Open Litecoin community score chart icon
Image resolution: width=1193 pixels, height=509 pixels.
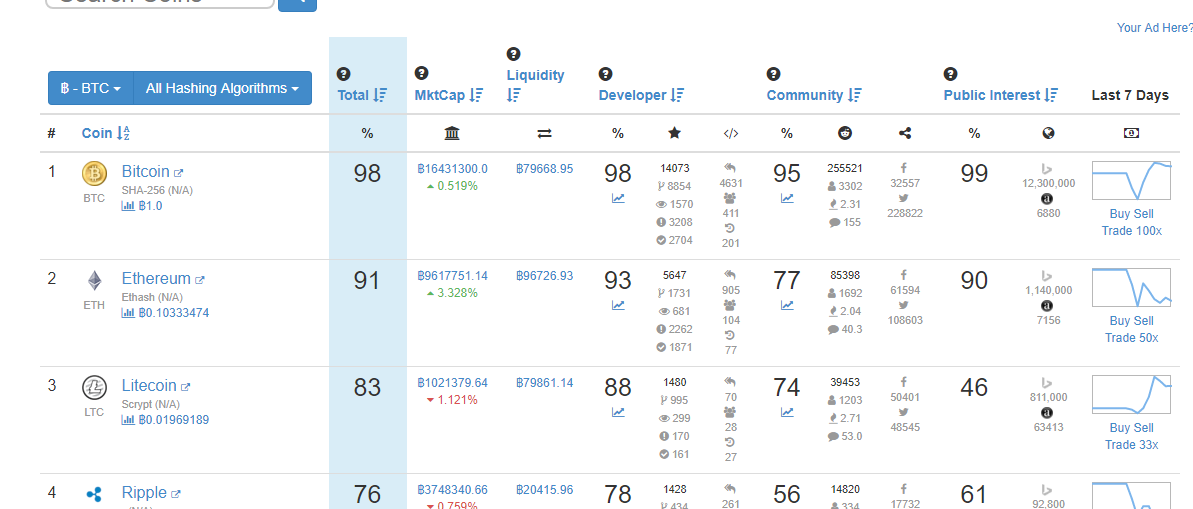(787, 412)
